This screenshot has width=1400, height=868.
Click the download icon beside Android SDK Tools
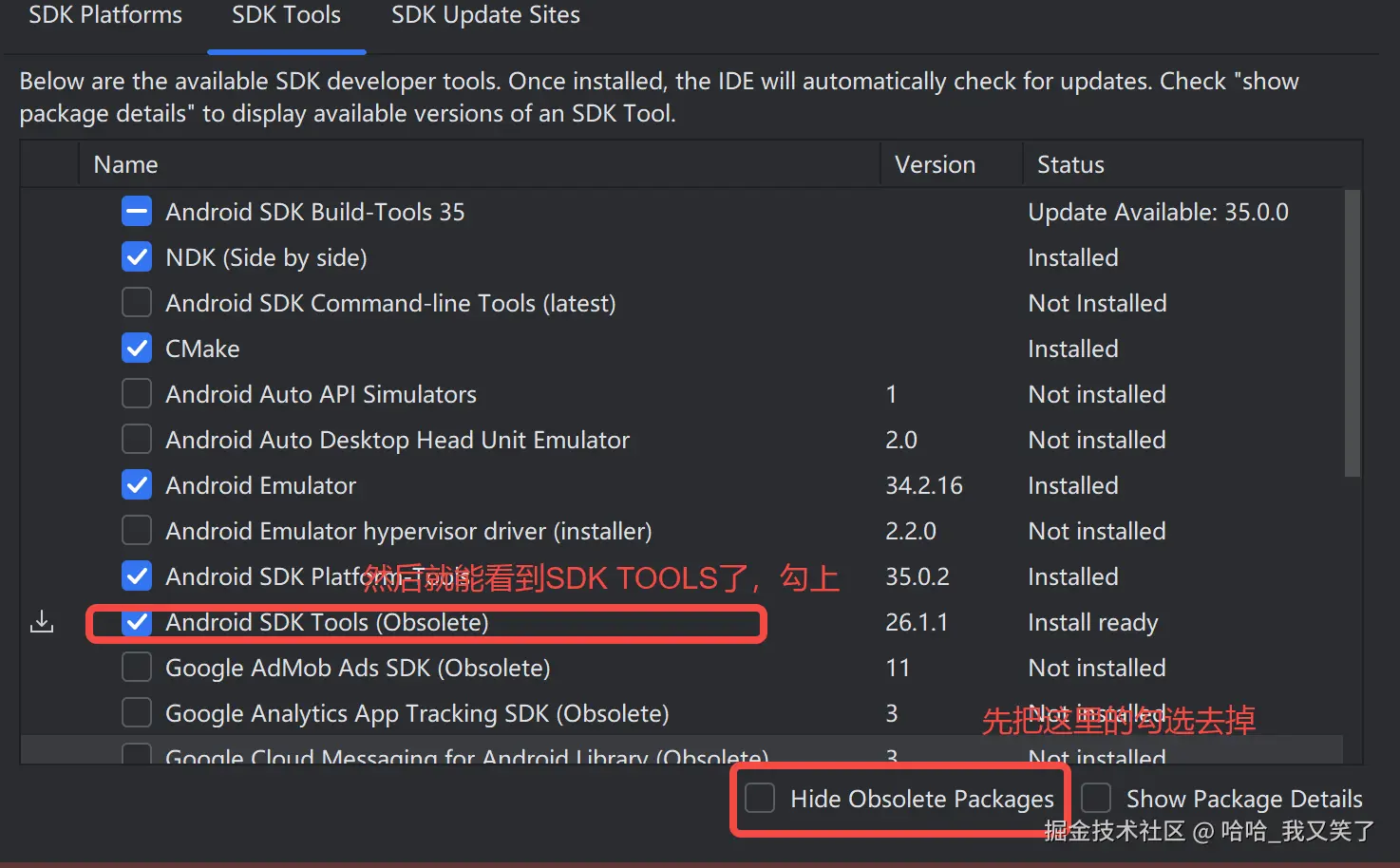pos(42,622)
